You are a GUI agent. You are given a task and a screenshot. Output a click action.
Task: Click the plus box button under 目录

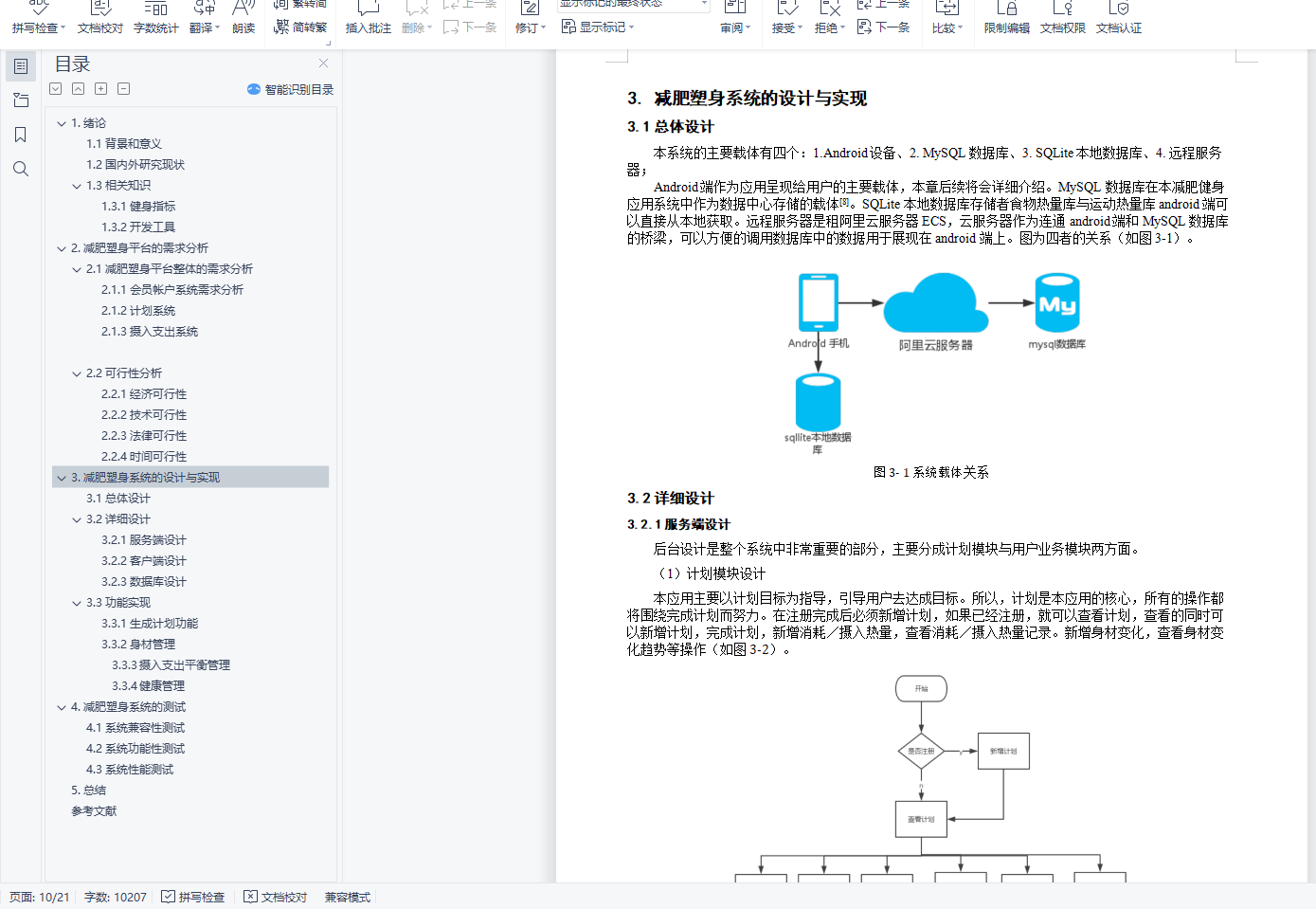[x=100, y=89]
